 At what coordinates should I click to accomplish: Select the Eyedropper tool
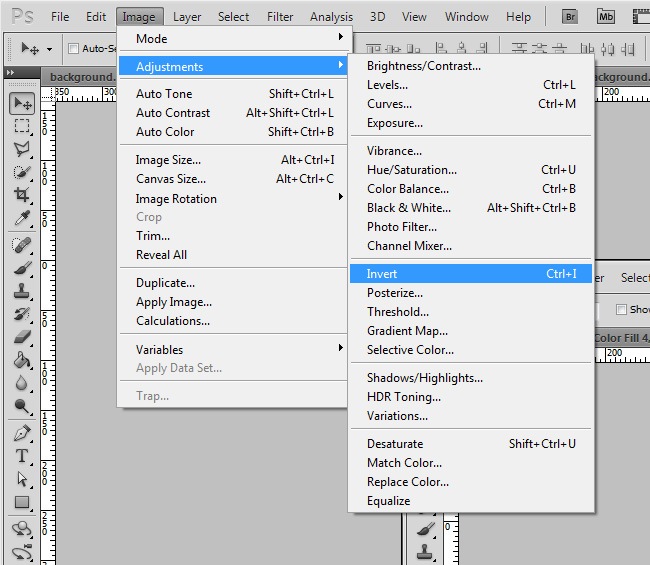click(22, 218)
